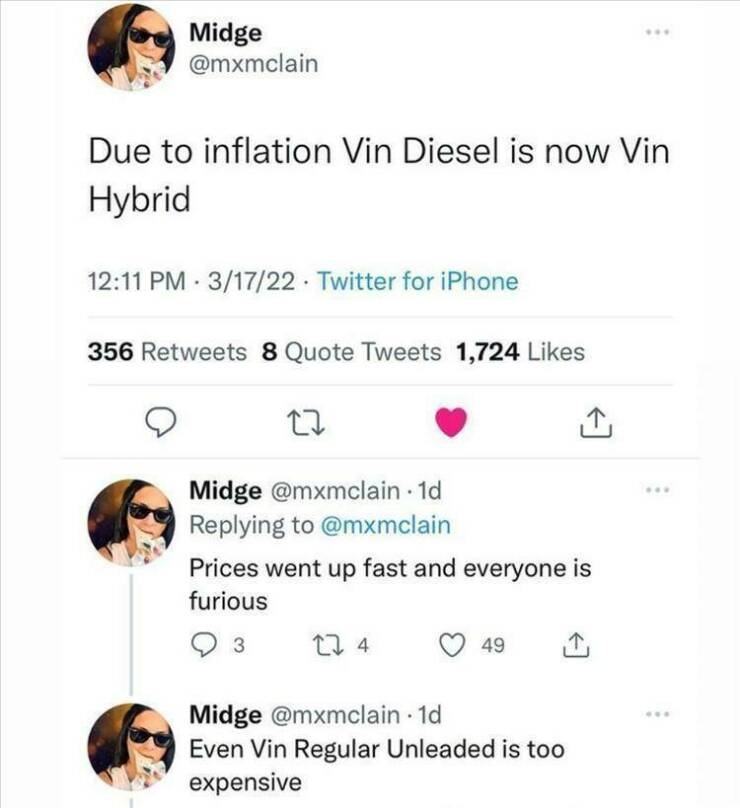Unlike the main tweet via pink heart
The width and height of the screenshot is (740, 808).
tap(451, 424)
